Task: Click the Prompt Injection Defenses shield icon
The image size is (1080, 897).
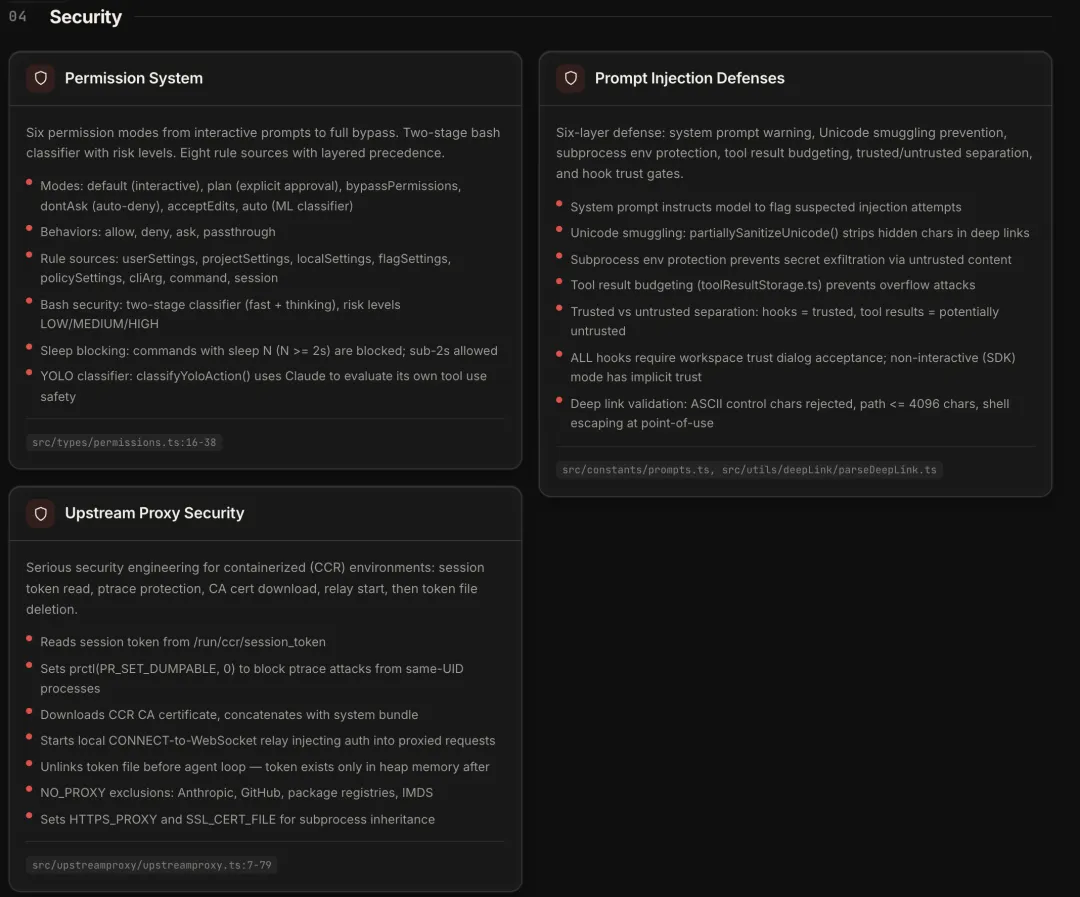Action: point(571,78)
